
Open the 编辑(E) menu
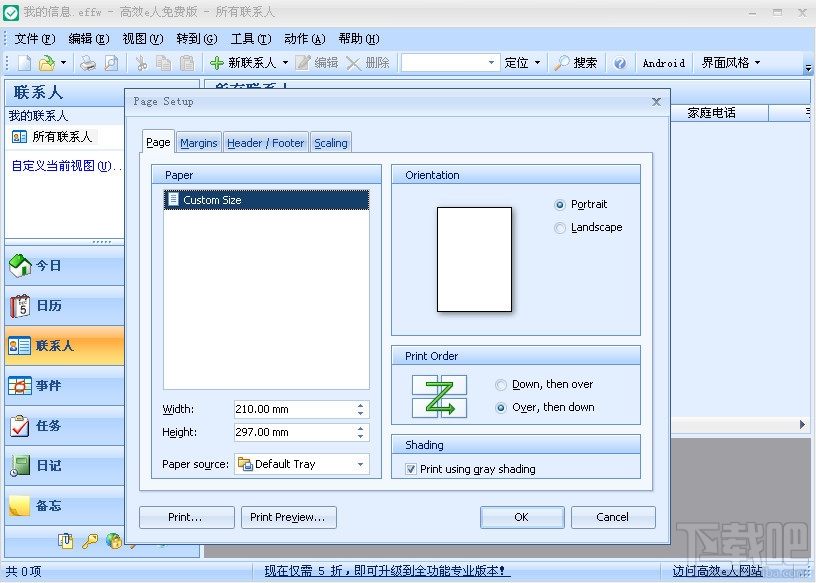click(88, 39)
